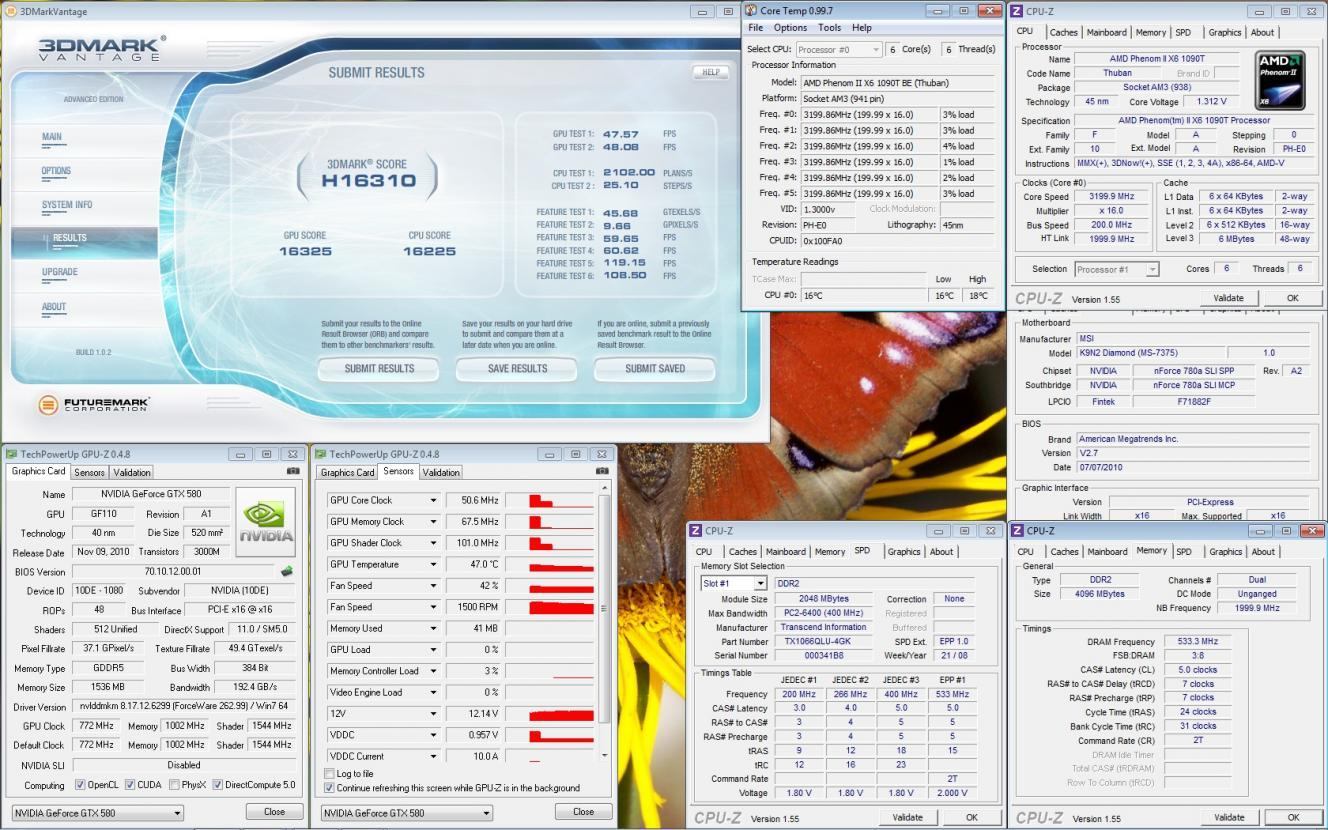
Task: Click the Save Results button
Action: coord(517,369)
